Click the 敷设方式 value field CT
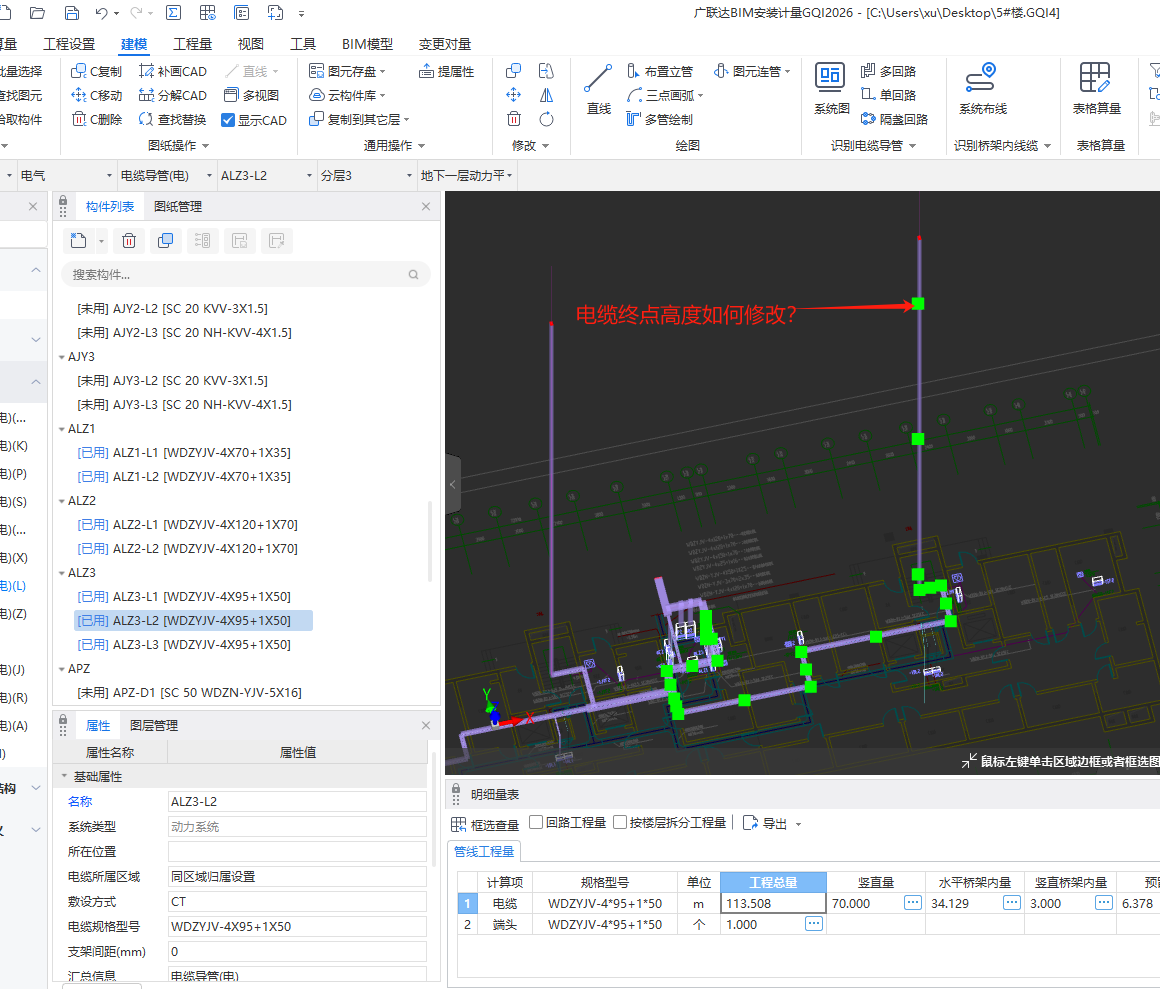The height and width of the screenshot is (989, 1160). click(x=297, y=901)
